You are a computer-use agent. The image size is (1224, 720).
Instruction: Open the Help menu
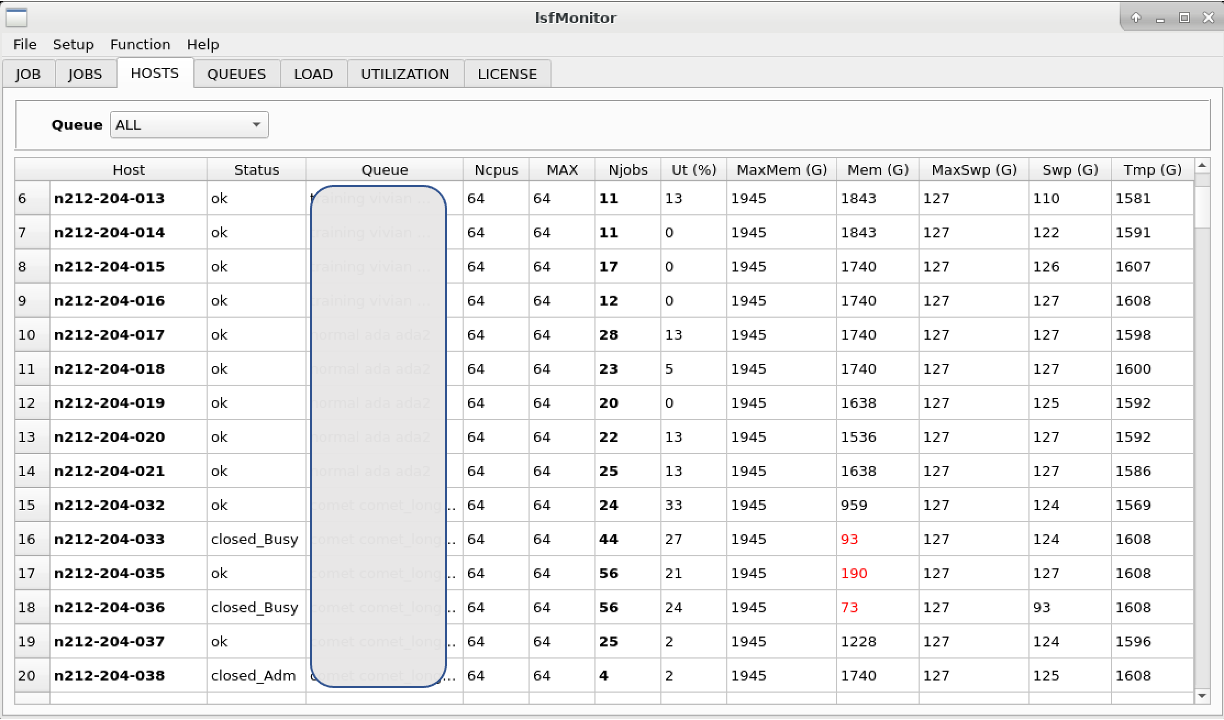pyautogui.click(x=203, y=44)
